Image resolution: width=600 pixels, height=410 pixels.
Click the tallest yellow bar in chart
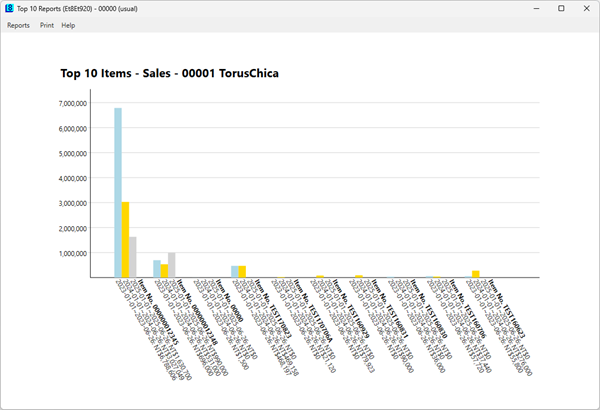126,238
